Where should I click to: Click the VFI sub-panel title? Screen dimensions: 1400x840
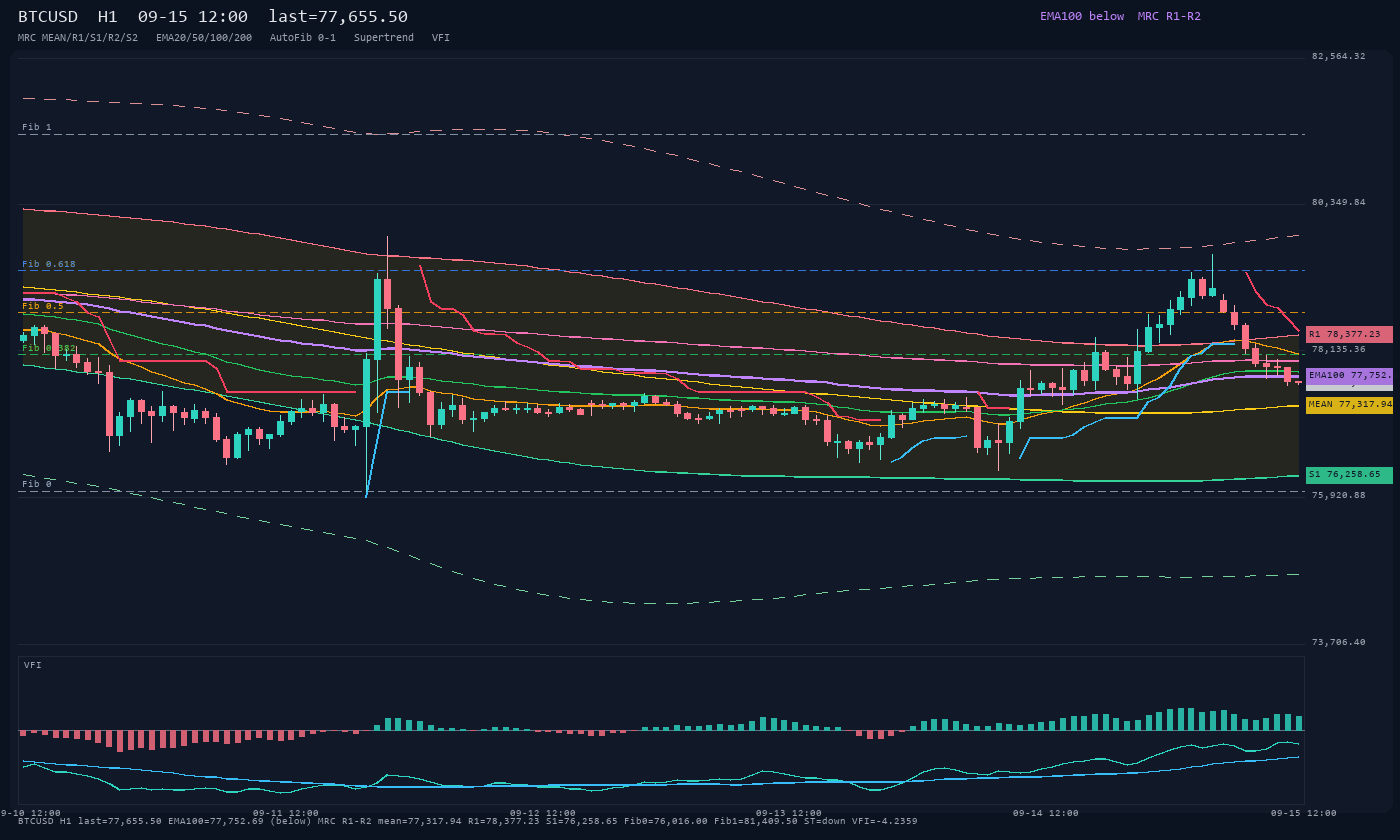33,665
